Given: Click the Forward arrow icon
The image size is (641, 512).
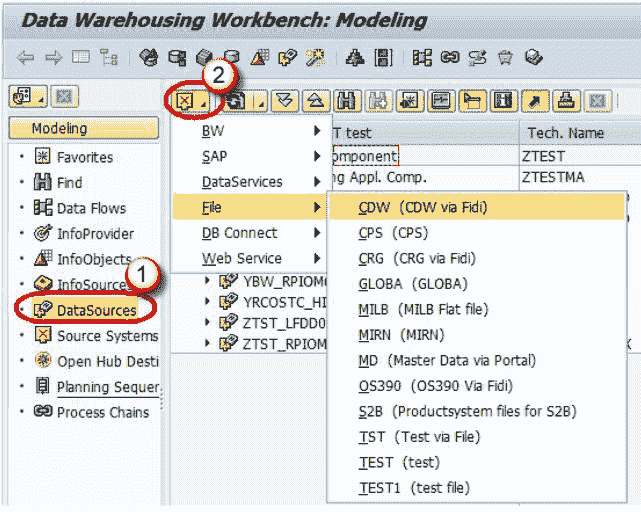Looking at the screenshot, I should 53,57.
